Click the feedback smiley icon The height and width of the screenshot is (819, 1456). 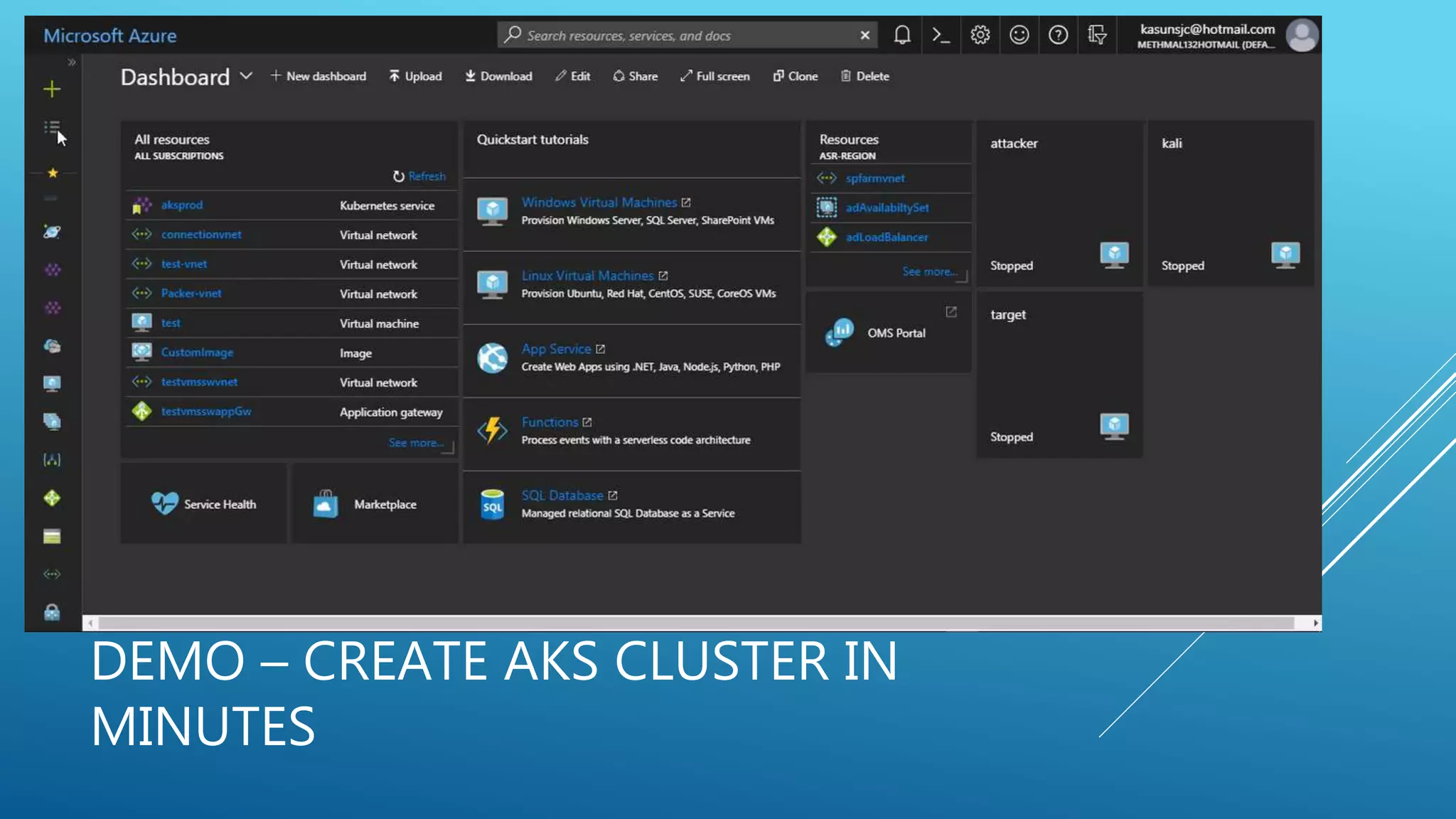click(x=1019, y=35)
